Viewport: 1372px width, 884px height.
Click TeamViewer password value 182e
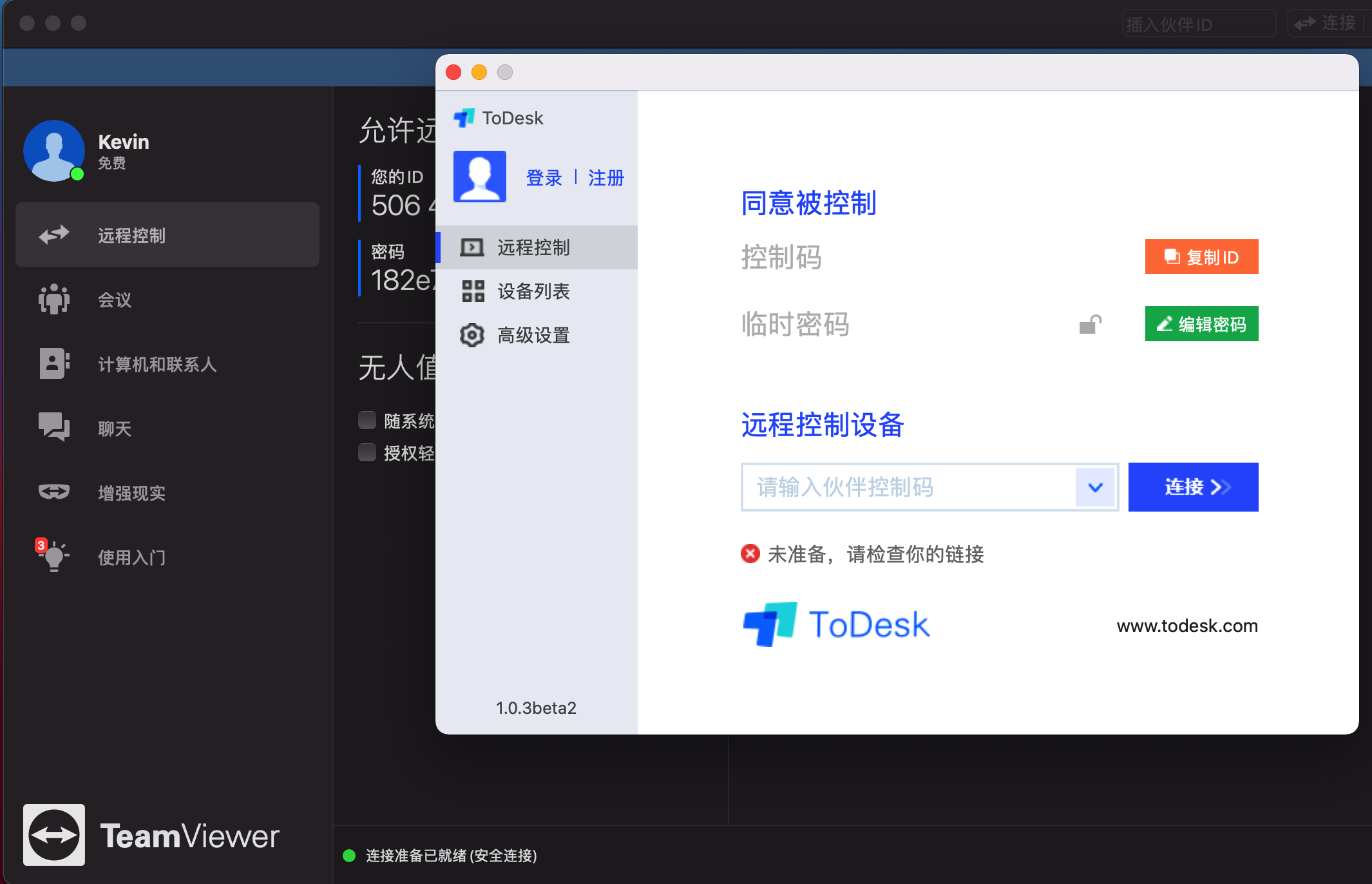click(x=403, y=280)
